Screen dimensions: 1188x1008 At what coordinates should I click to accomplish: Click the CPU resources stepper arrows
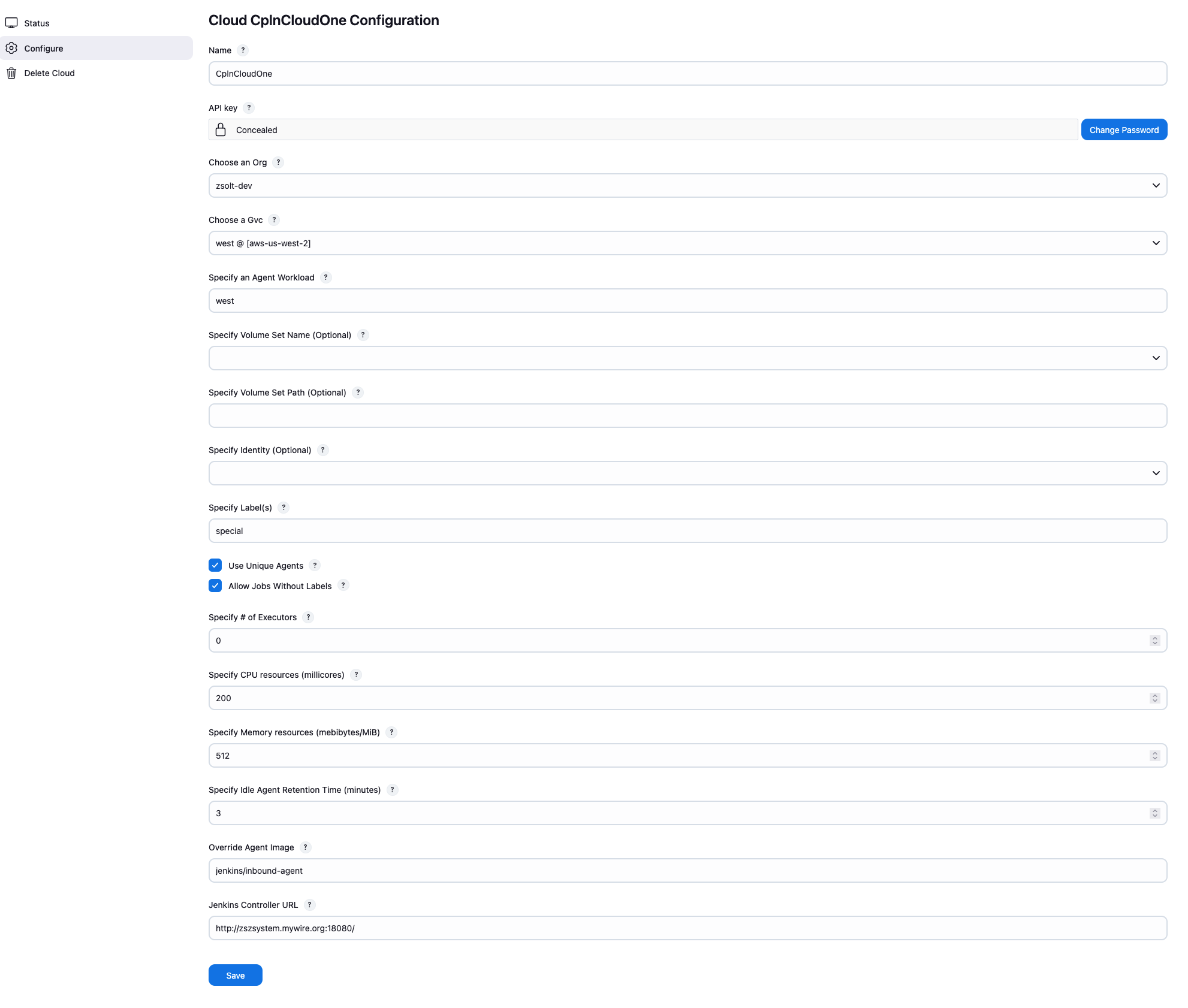(x=1154, y=698)
